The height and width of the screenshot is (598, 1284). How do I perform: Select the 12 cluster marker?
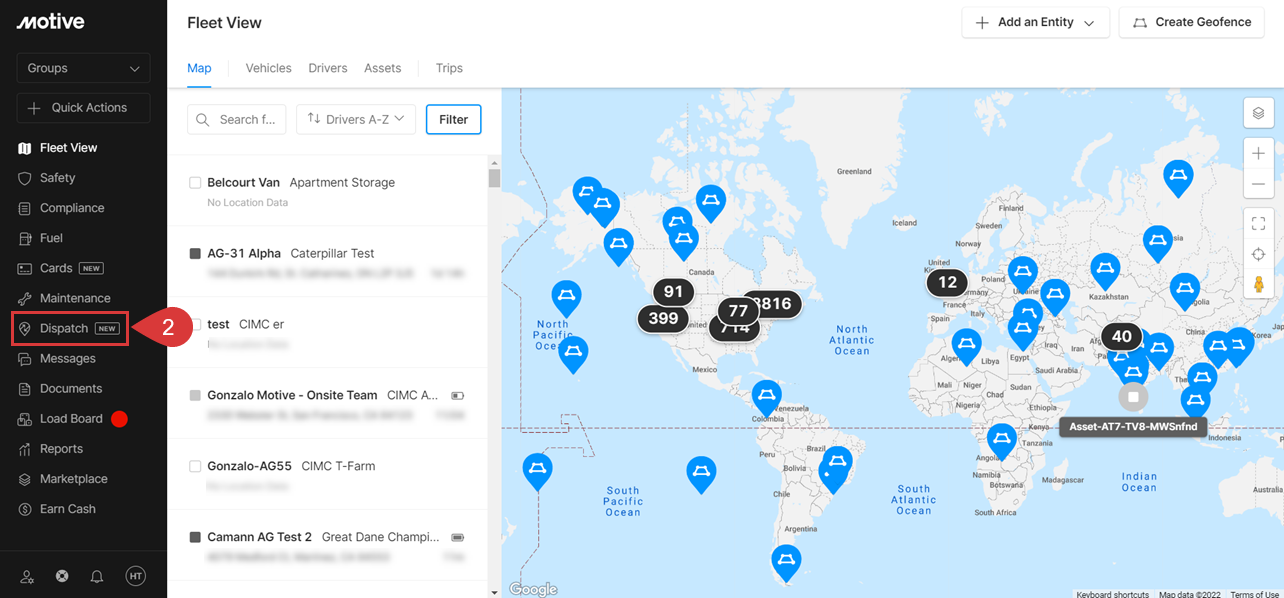click(947, 282)
